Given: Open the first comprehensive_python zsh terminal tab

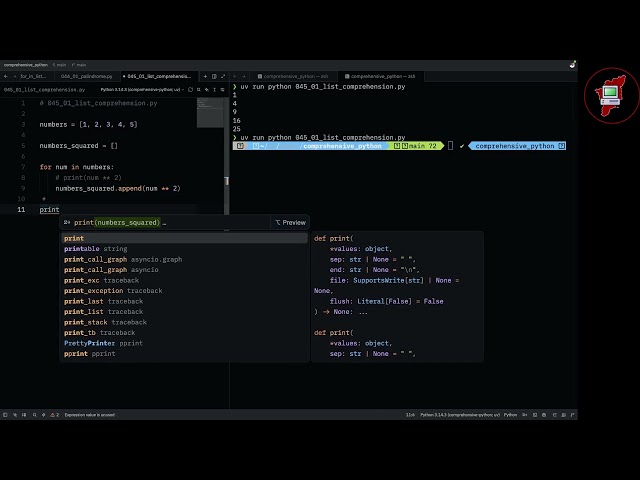Looking at the screenshot, I should click(293, 76).
